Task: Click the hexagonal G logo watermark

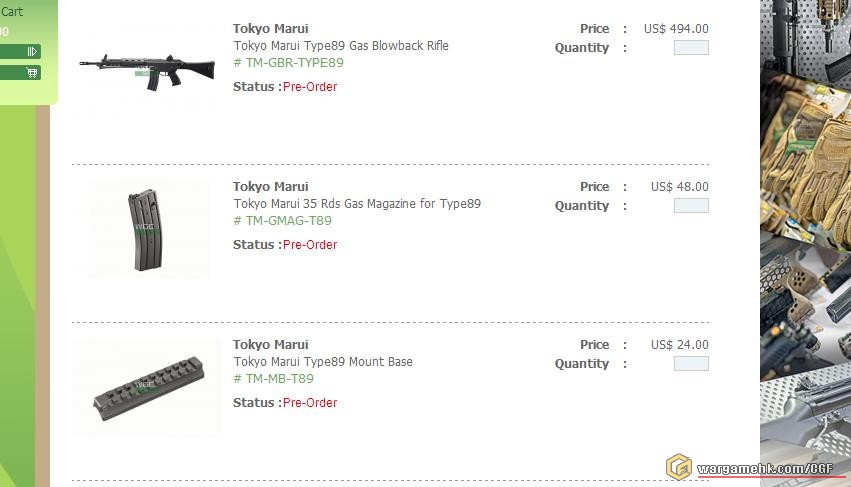Action: point(679,467)
